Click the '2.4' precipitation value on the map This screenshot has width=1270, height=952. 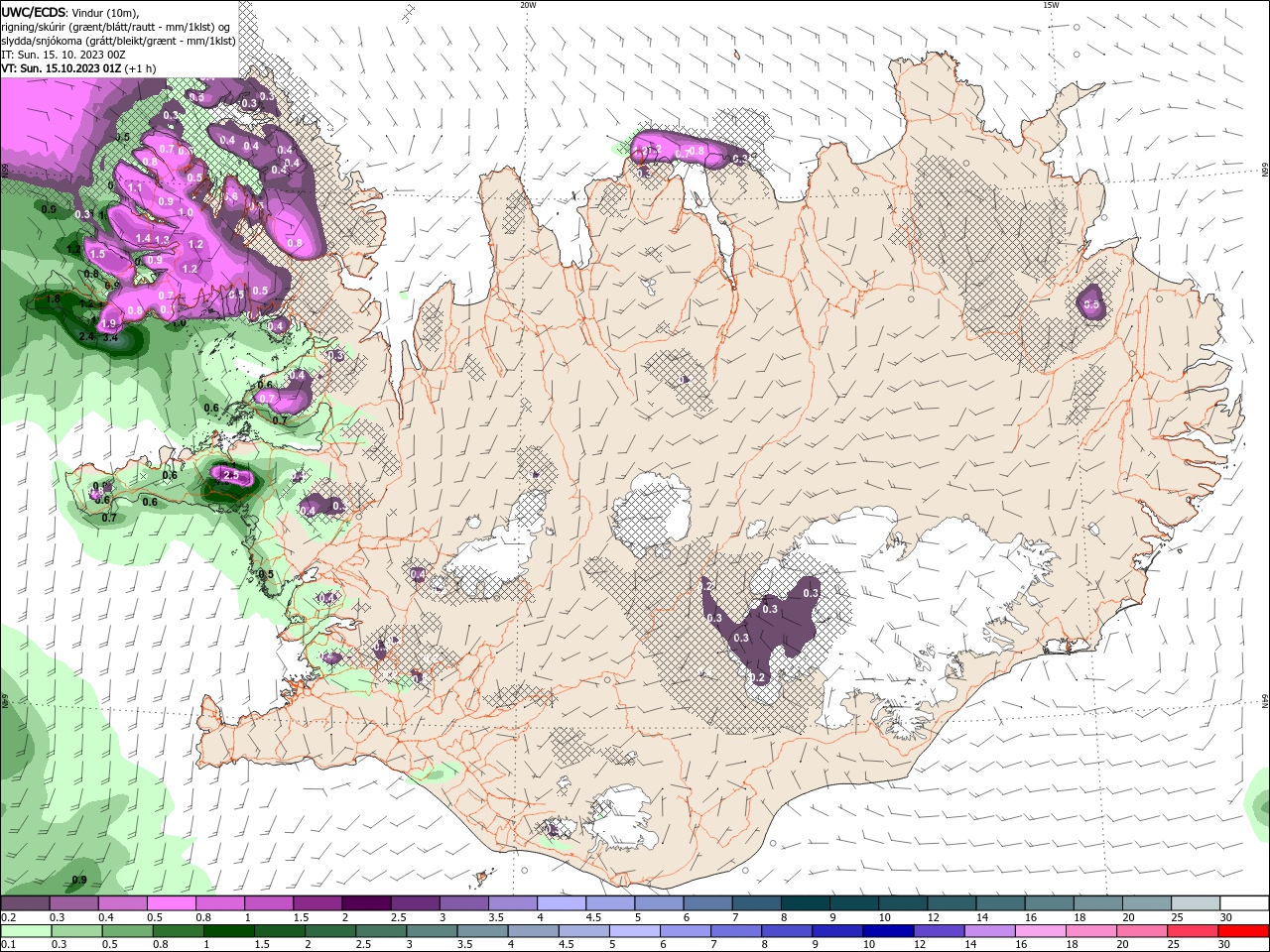click(86, 338)
